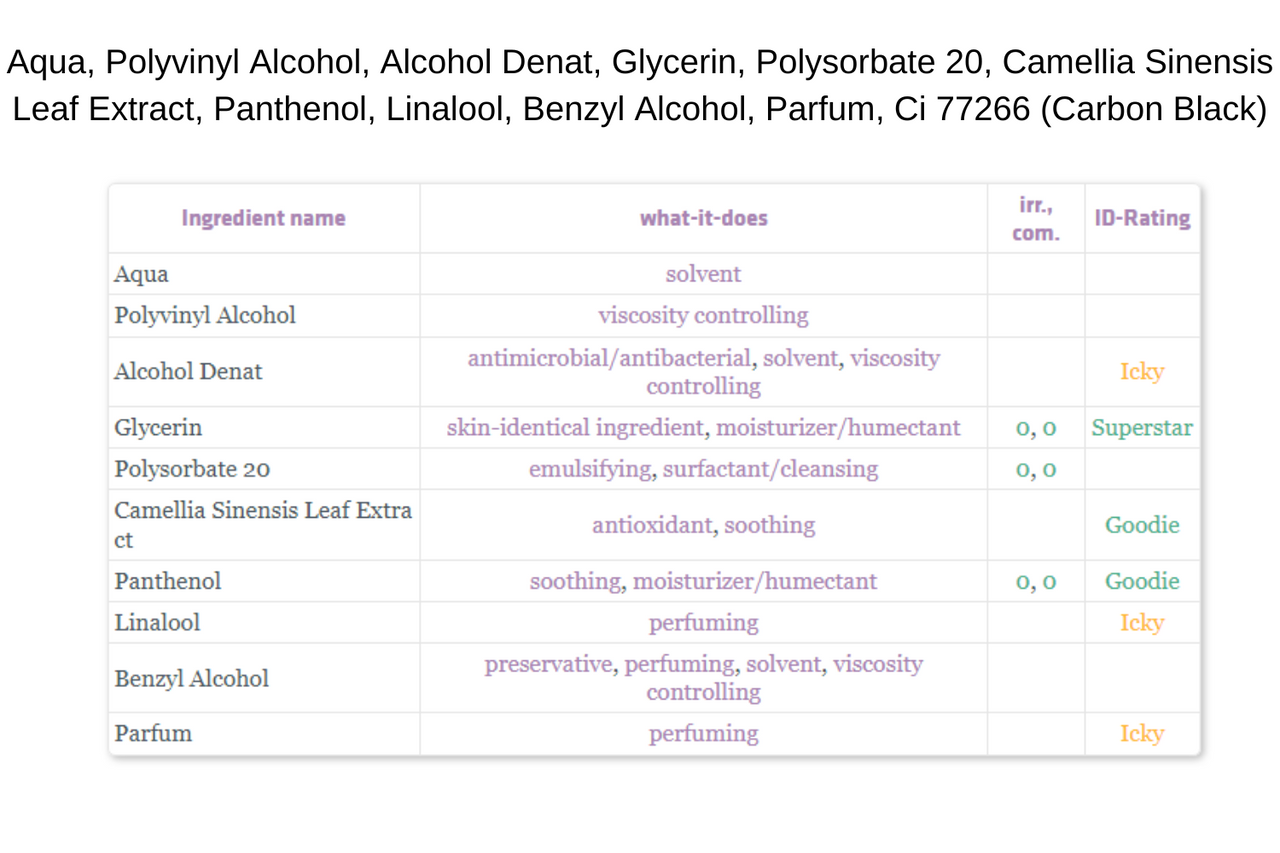The image size is (1280, 853).
Task: Open Camellia Sinensis Leaf Extract entry
Action: [x=263, y=525]
